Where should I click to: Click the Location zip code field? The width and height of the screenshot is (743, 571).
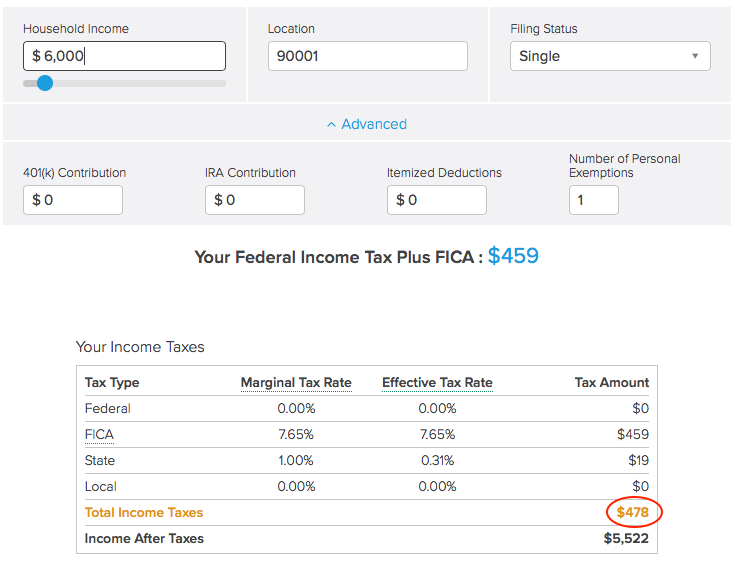click(x=368, y=56)
